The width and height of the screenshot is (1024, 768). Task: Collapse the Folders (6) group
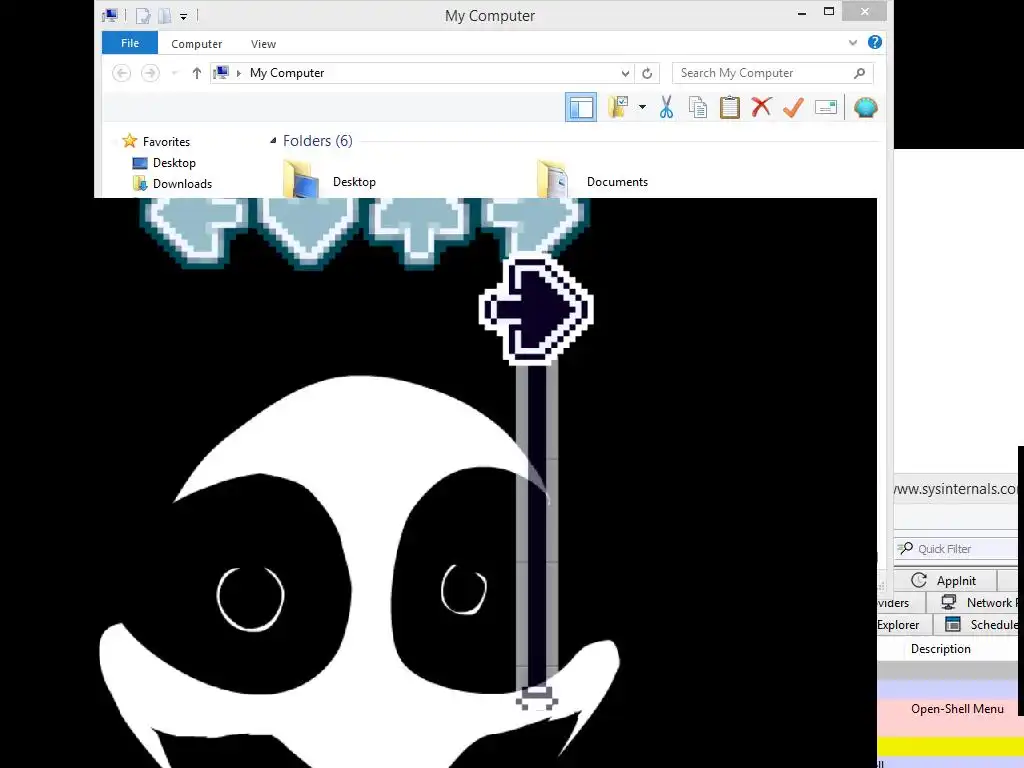[x=273, y=140]
